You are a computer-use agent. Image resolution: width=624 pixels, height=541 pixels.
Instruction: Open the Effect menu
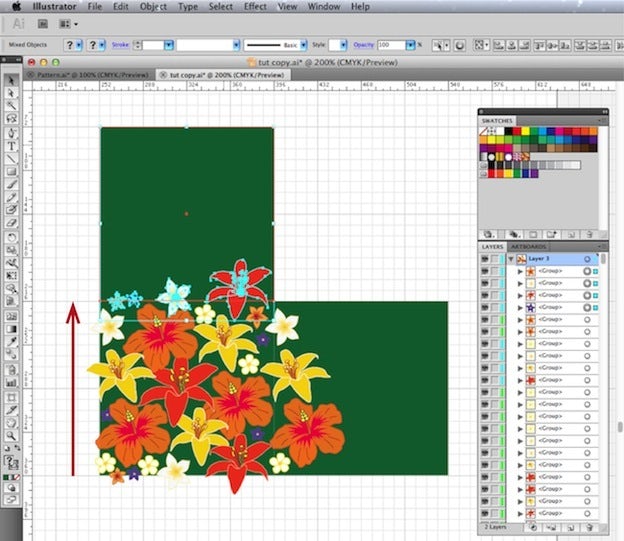(255, 6)
